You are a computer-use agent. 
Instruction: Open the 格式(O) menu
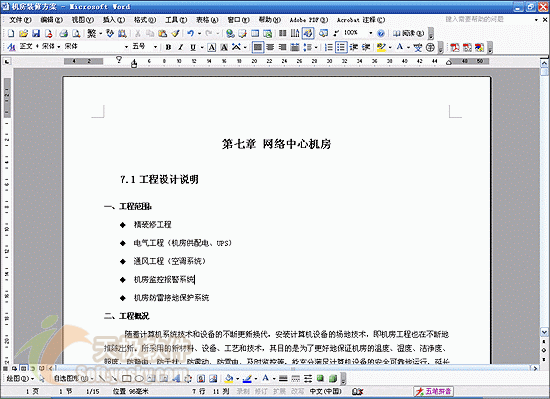[145, 20]
